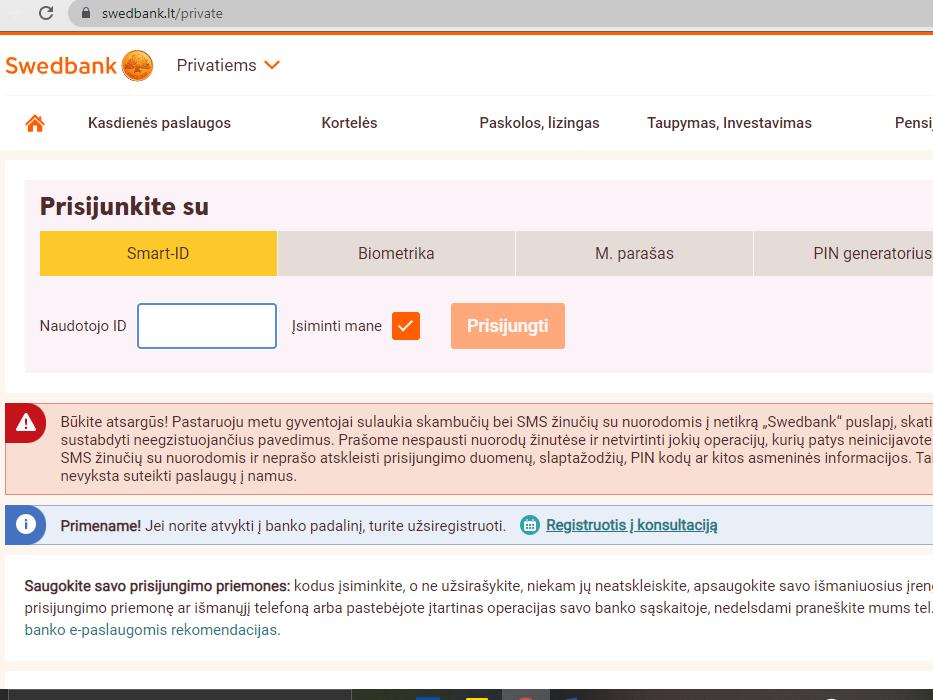Image resolution: width=933 pixels, height=700 pixels.
Task: Click the Prisijunkite su heading
Action: pos(124,207)
